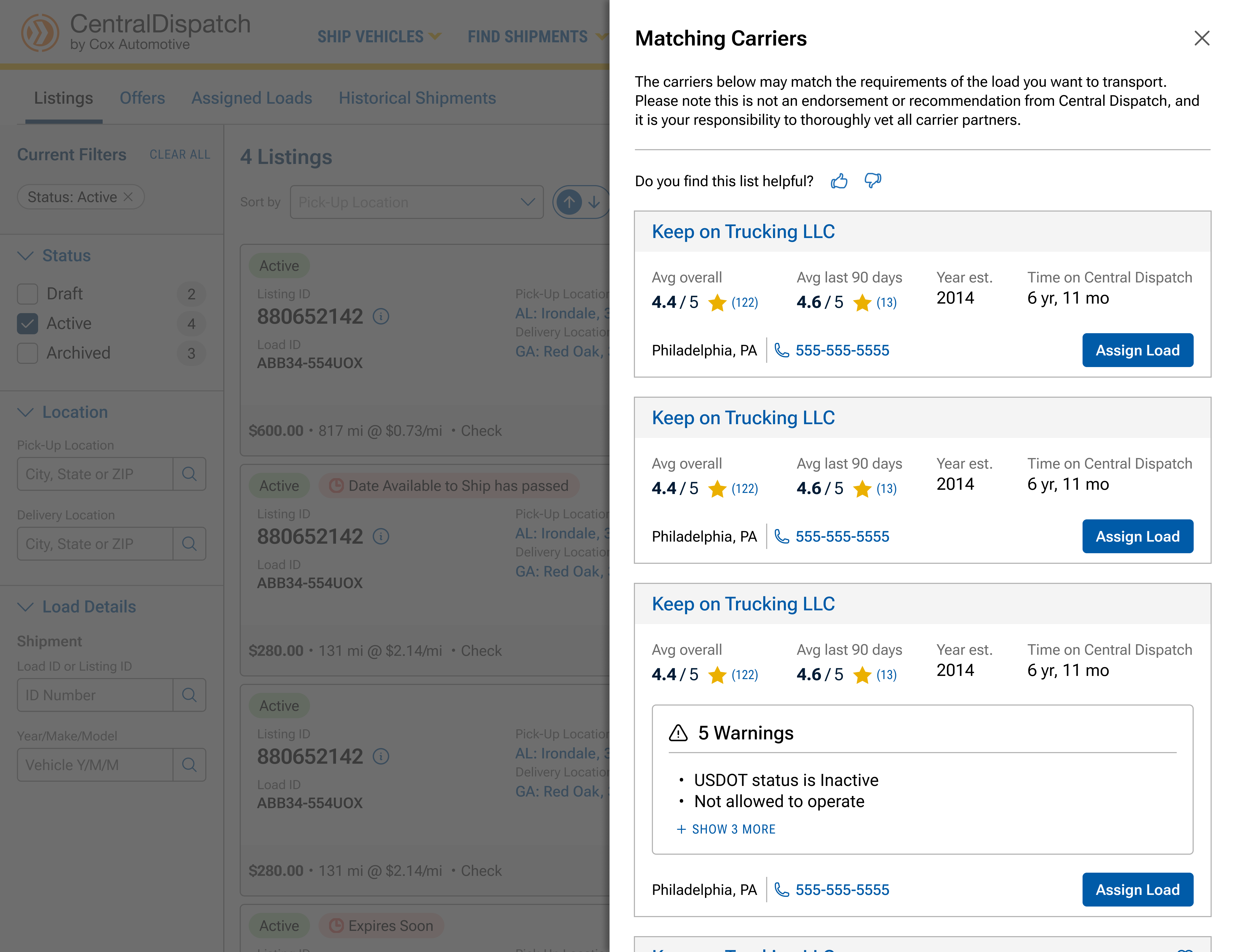The width and height of the screenshot is (1236, 952).
Task: Click 'Not allowed to operate' warning text
Action: click(x=779, y=802)
